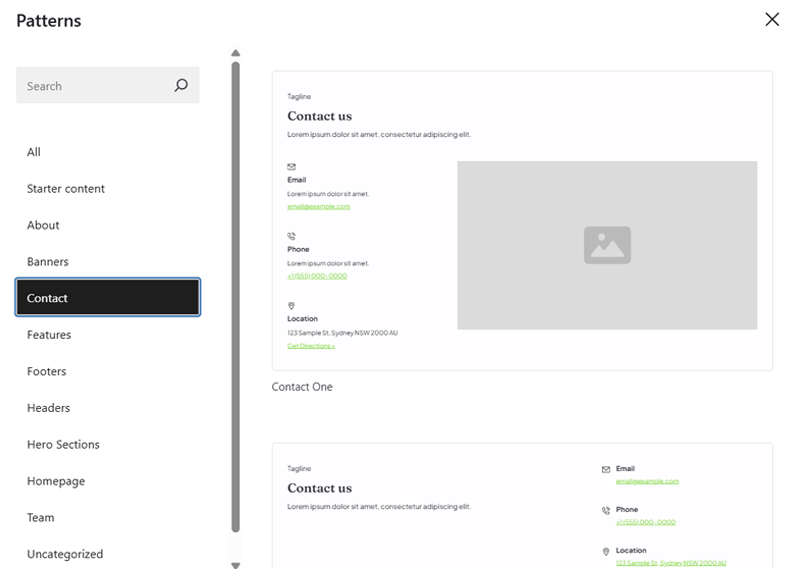This screenshot has width=800, height=569.
Task: Click the email link in second pattern
Action: tap(647, 481)
